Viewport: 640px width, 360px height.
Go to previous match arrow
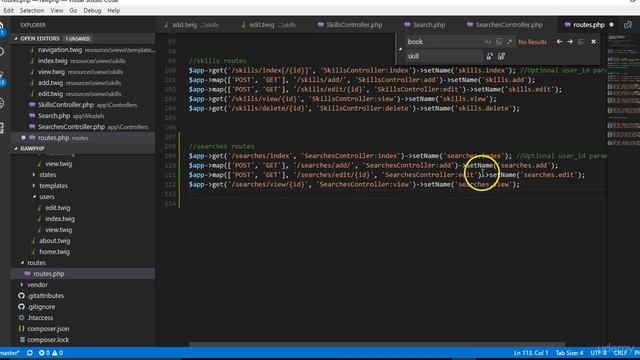pos(559,42)
